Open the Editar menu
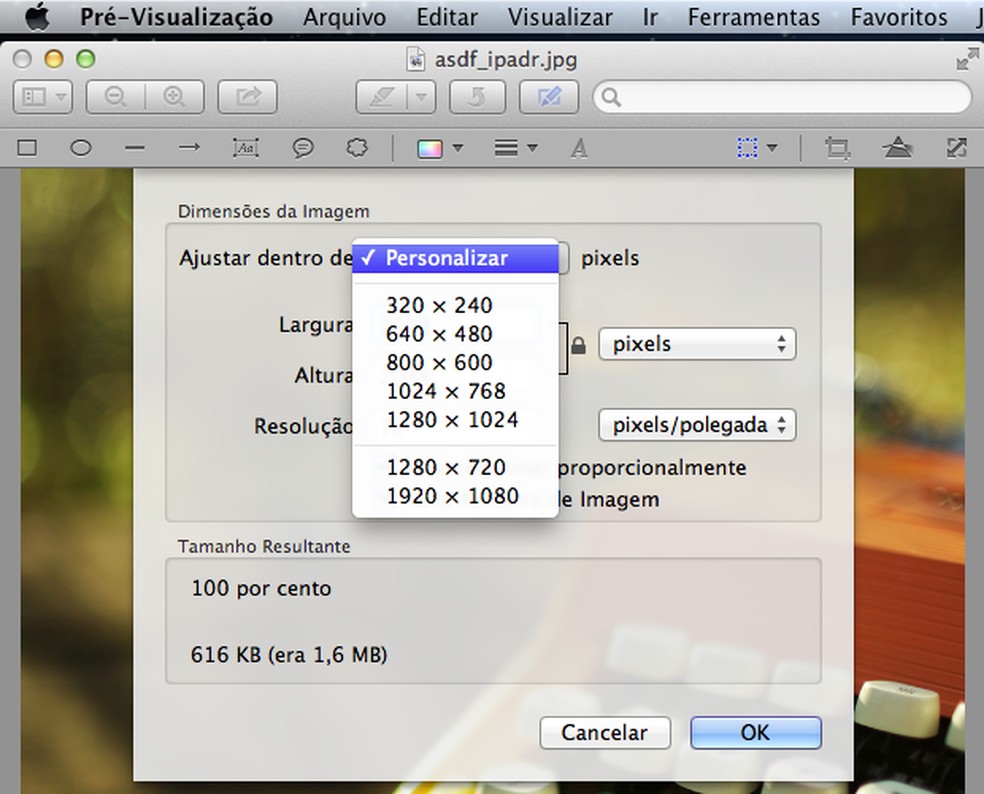Viewport: 984px width, 794px height. click(447, 17)
